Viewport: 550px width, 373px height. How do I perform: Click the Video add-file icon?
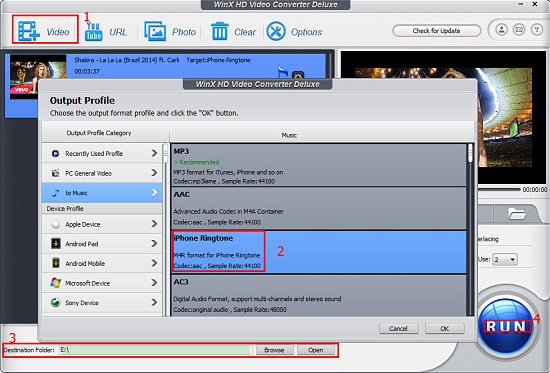[29, 32]
